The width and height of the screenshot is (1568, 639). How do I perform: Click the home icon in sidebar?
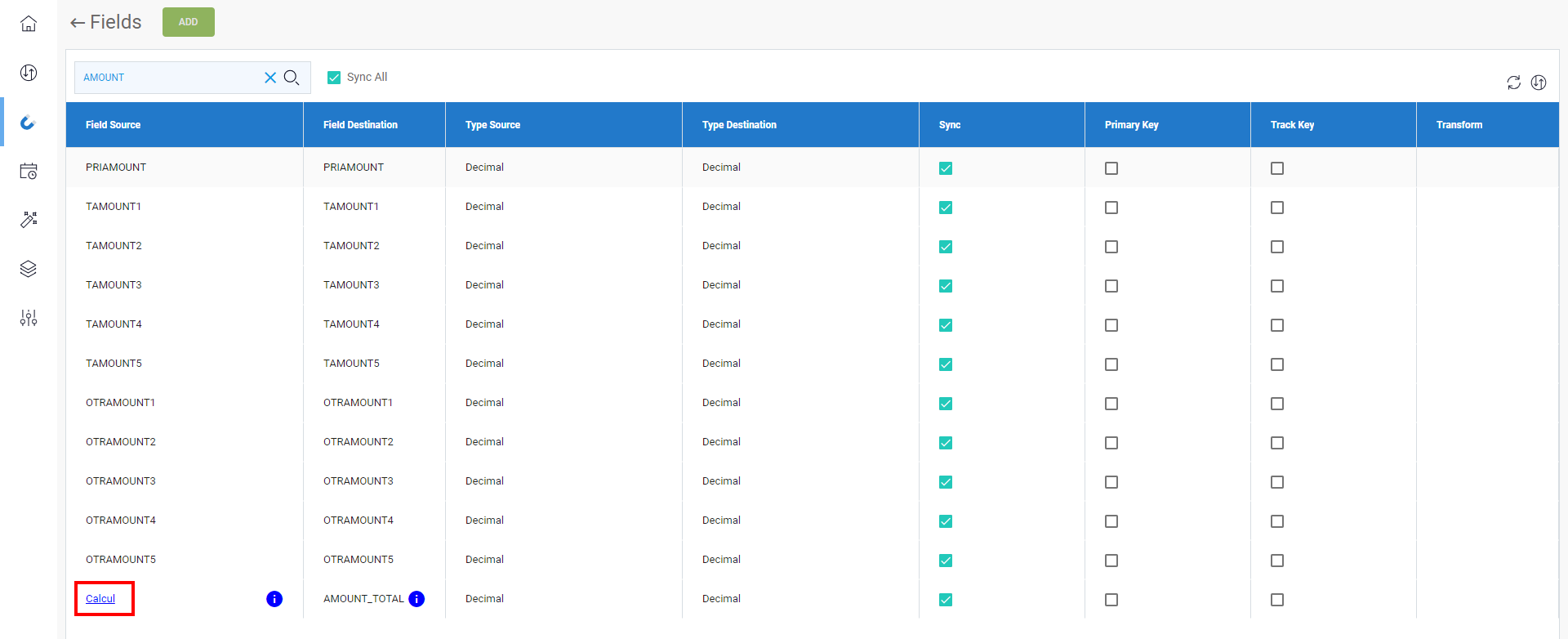[29, 24]
